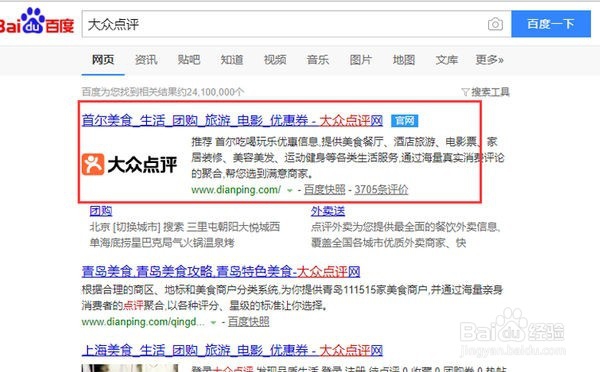The image size is (600, 372).
Task: Click the blue 官网 badge
Action: click(404, 121)
